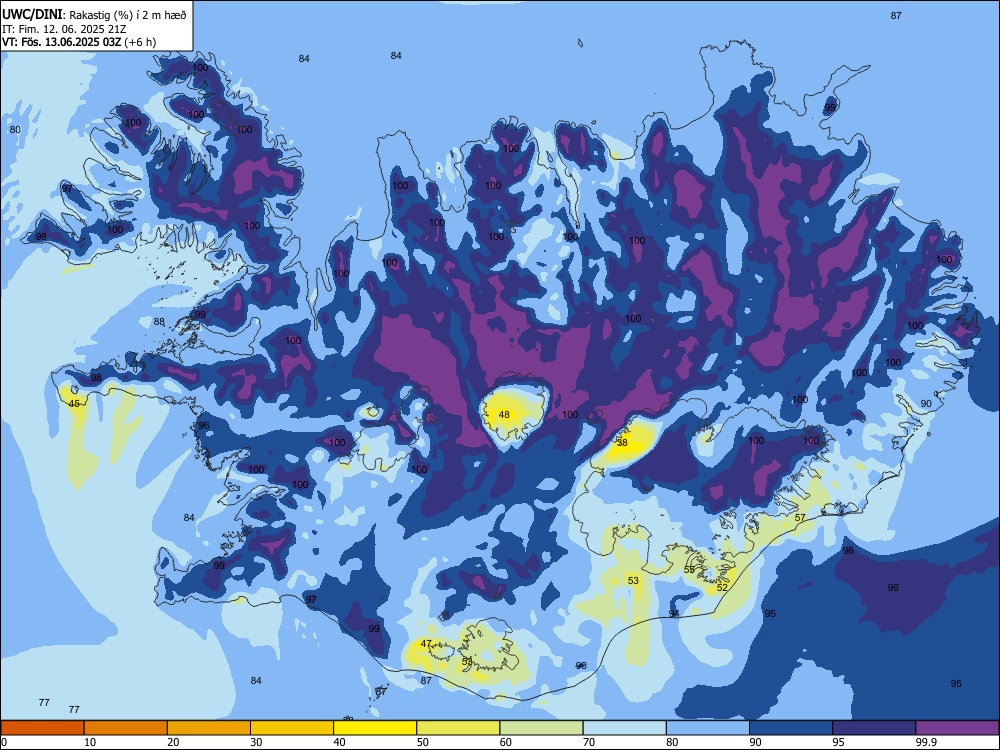This screenshot has height=750, width=1000.
Task: Click the 48 value on the yellow glacier area
Action: coord(504,415)
